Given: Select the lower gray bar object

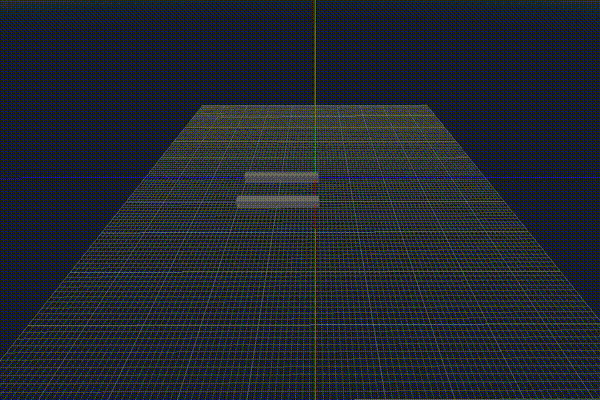Looking at the screenshot, I should pyautogui.click(x=278, y=202).
